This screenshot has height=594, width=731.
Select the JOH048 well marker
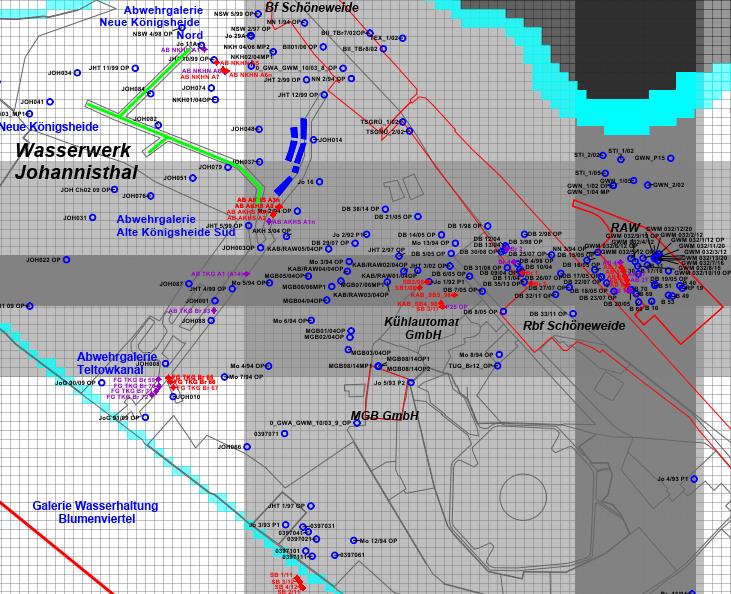259,129
